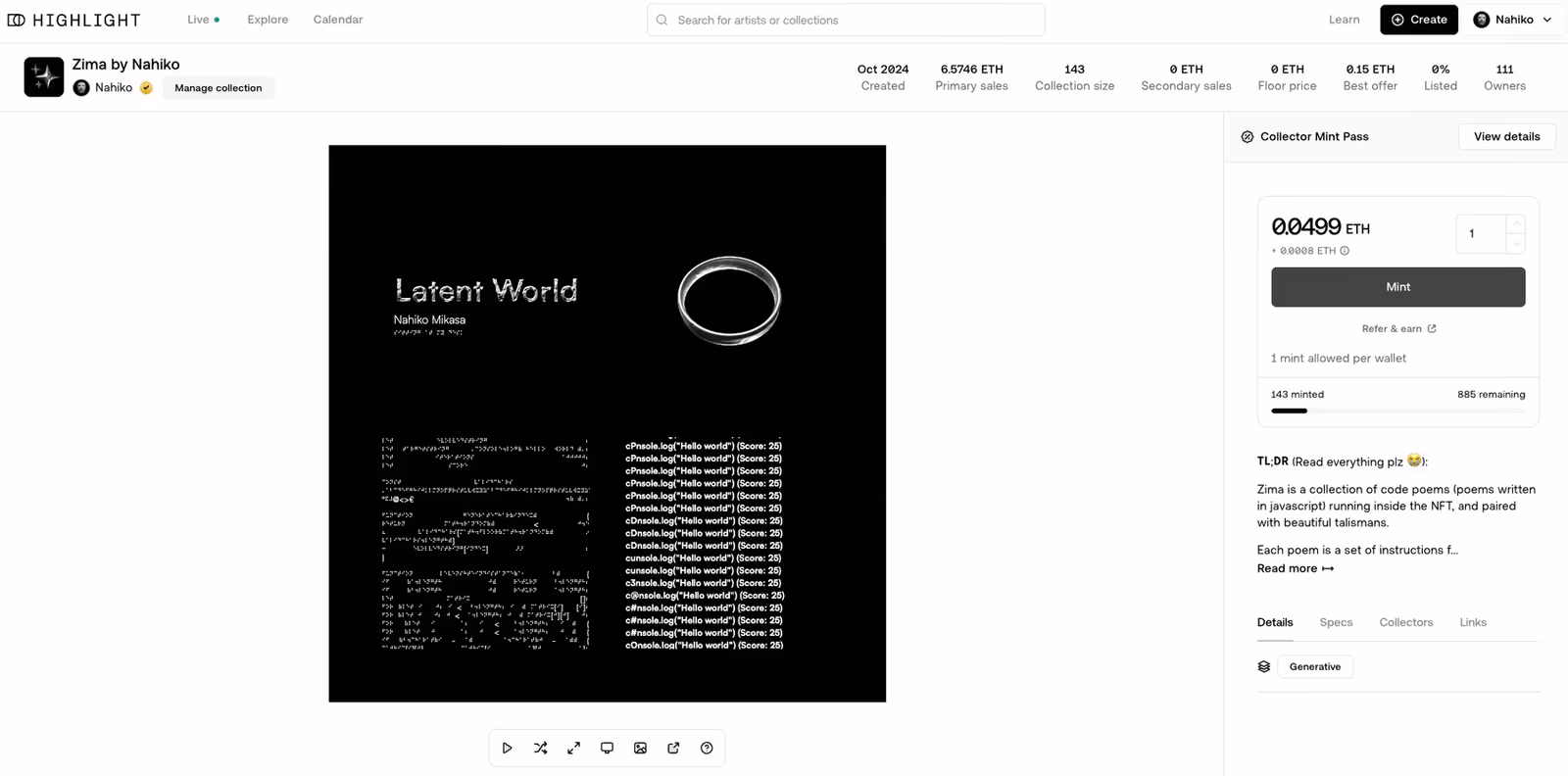Switch to the Details tab

click(1275, 622)
